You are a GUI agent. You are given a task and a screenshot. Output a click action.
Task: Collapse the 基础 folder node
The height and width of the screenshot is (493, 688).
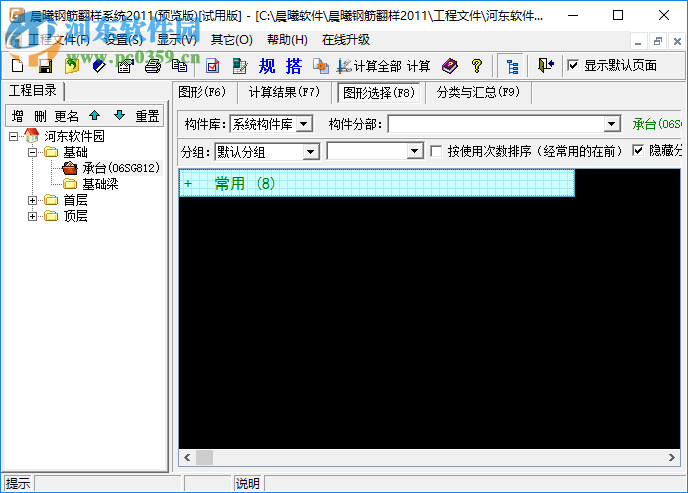pyautogui.click(x=32, y=153)
